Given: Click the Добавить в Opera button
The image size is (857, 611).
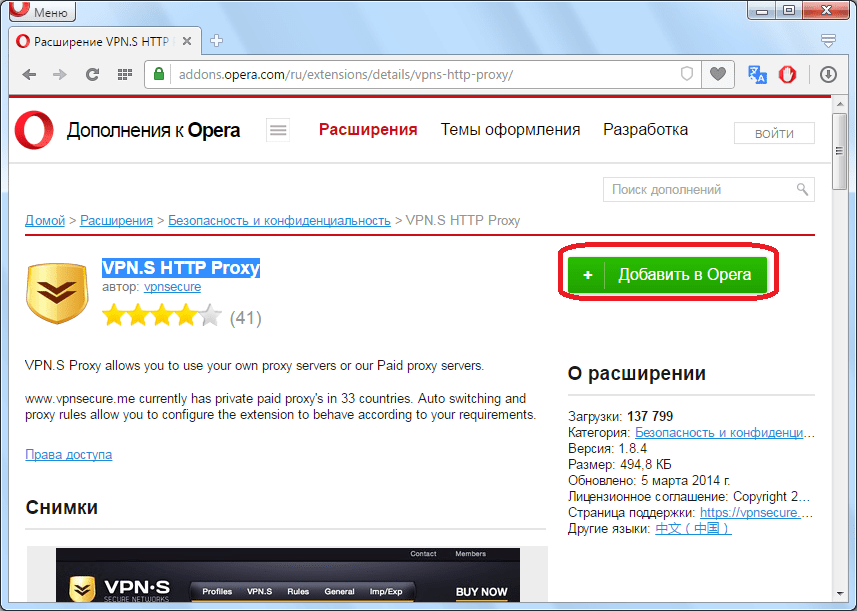Looking at the screenshot, I should [667, 274].
